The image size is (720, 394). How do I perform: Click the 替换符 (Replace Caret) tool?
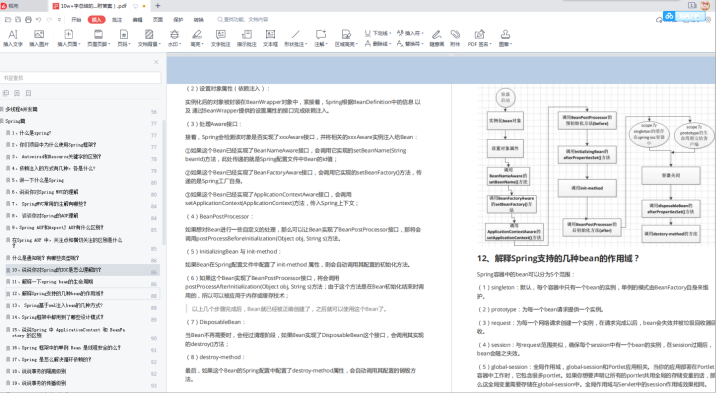click(x=410, y=44)
